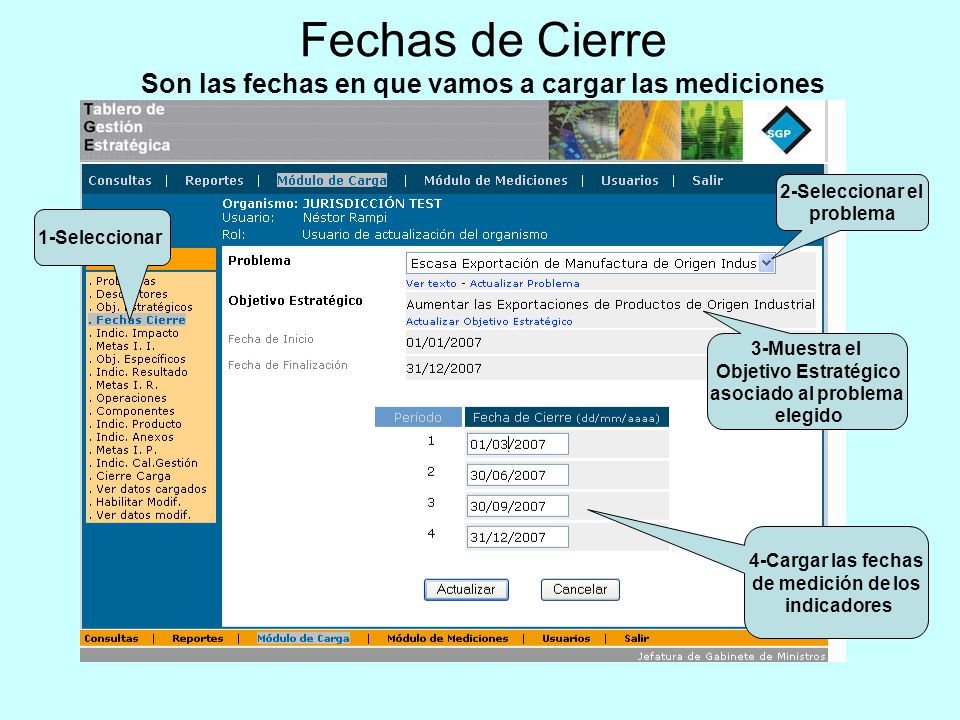Open Reportes in the top menu
This screenshot has width=960, height=720.
point(214,181)
